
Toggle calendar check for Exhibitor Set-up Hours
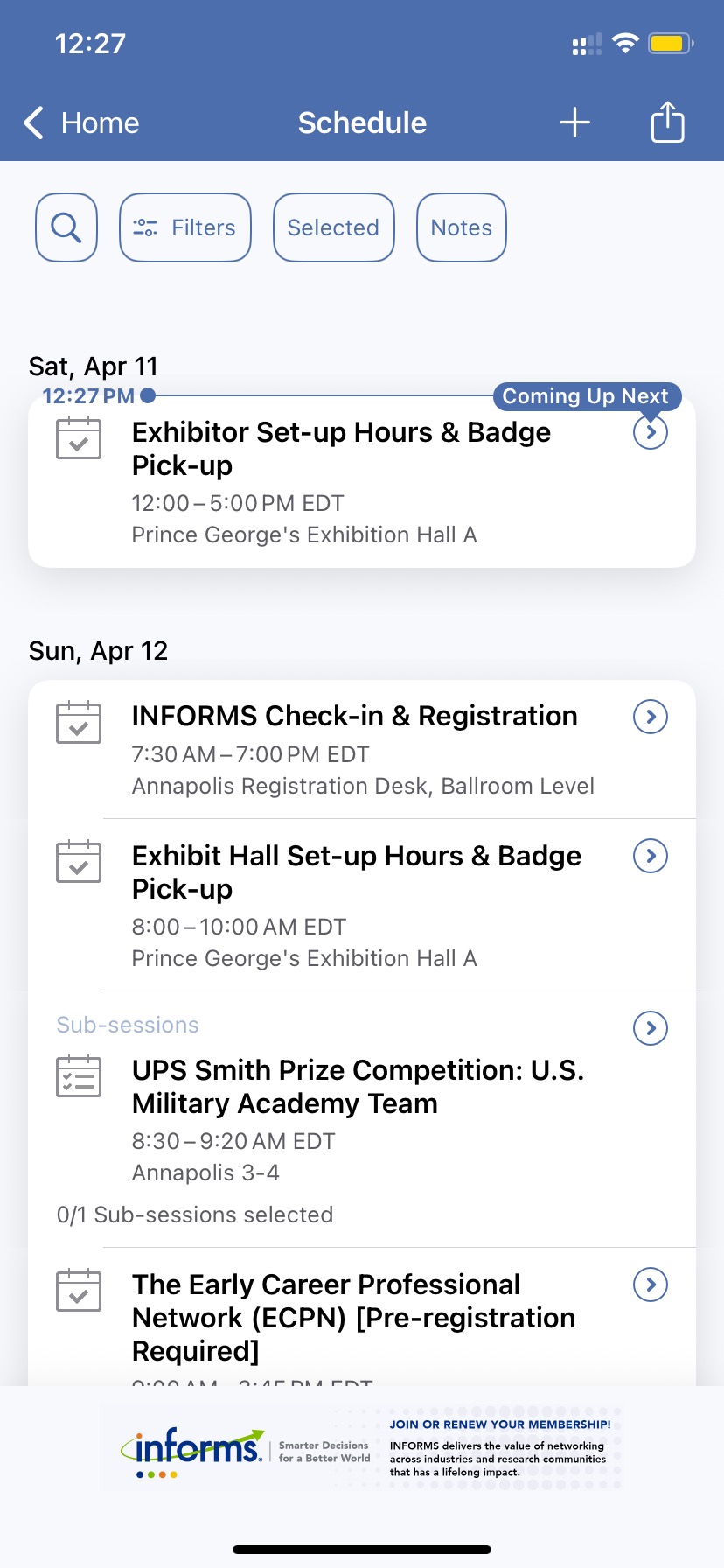coord(79,438)
